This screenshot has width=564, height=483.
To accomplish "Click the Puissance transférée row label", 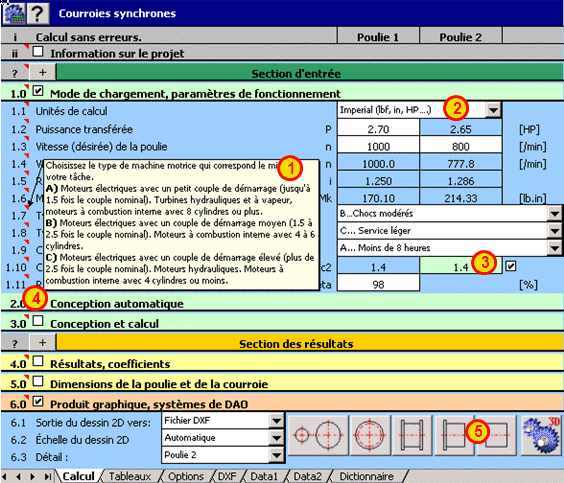I will (x=84, y=129).
